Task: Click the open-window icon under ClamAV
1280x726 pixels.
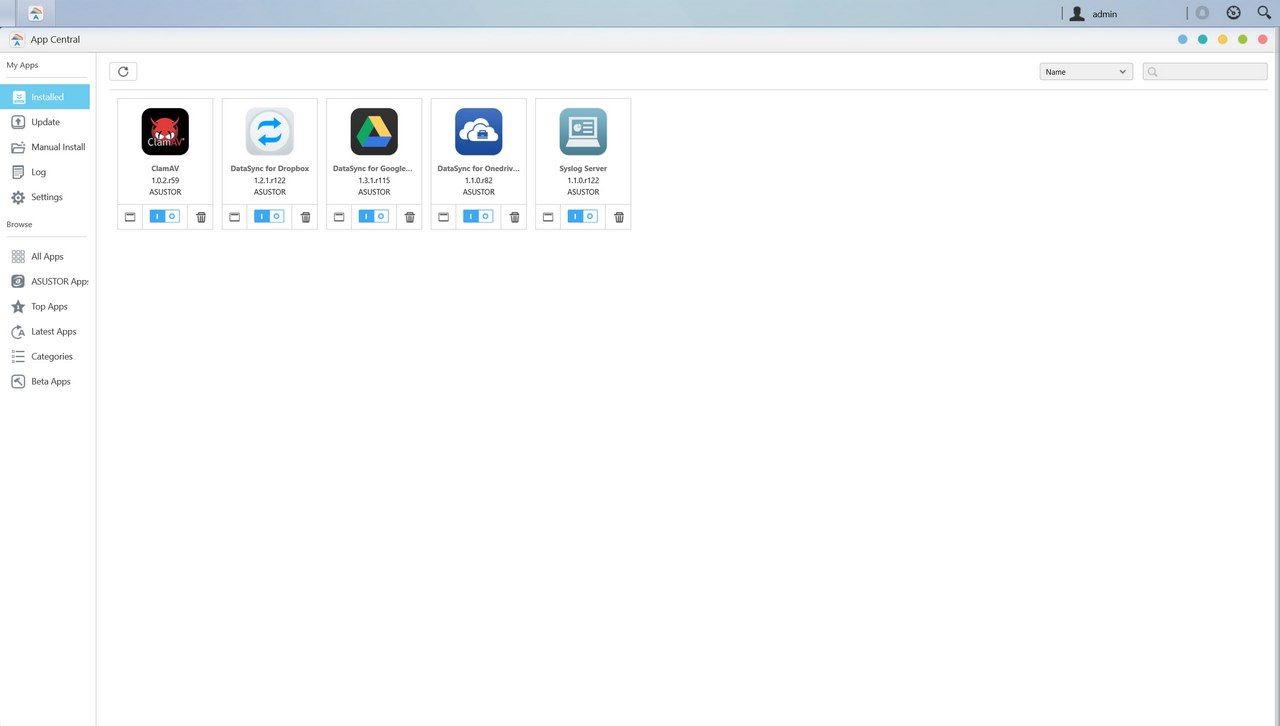Action: 130,217
